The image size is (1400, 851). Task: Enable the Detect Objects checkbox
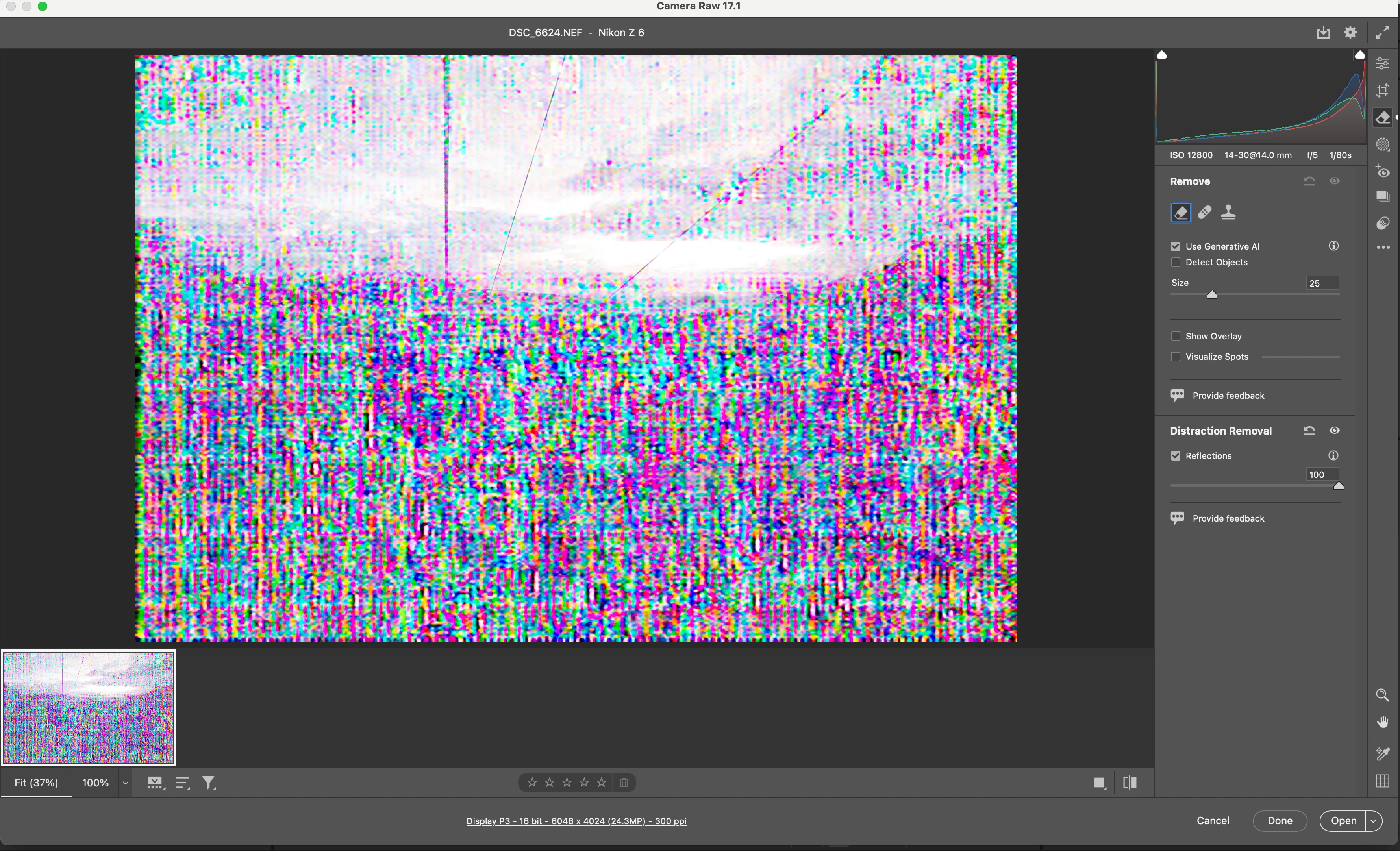pos(1176,263)
